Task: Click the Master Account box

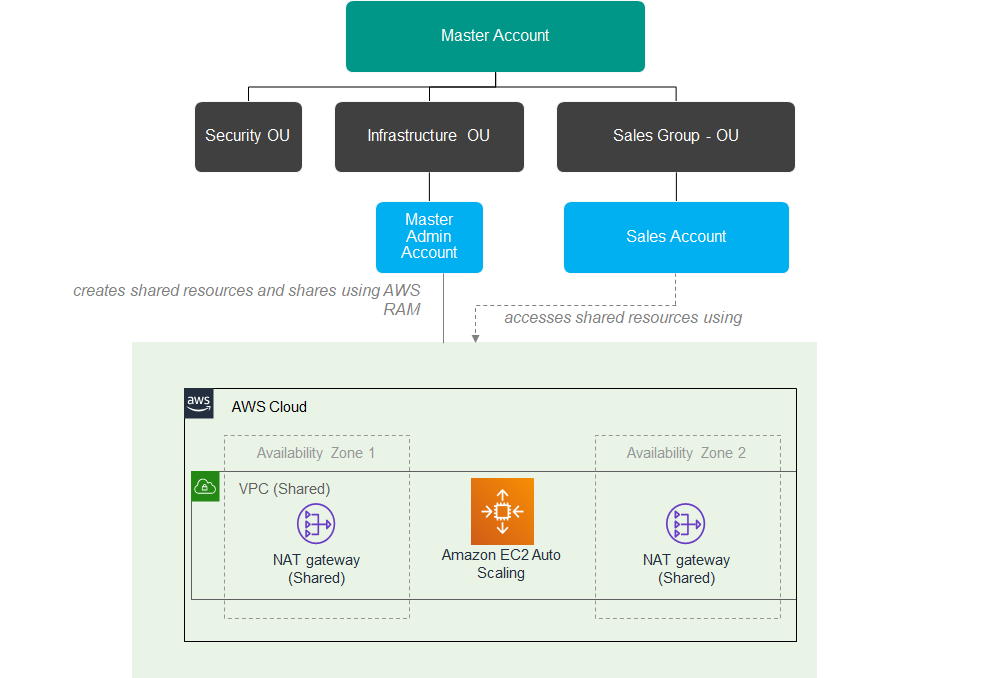Action: 495,36
